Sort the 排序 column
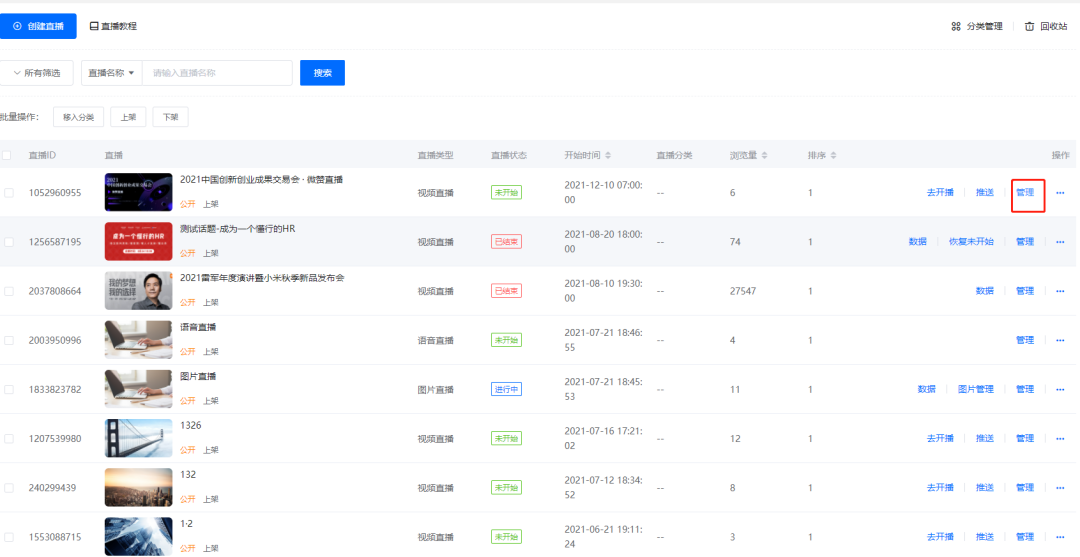 833,156
